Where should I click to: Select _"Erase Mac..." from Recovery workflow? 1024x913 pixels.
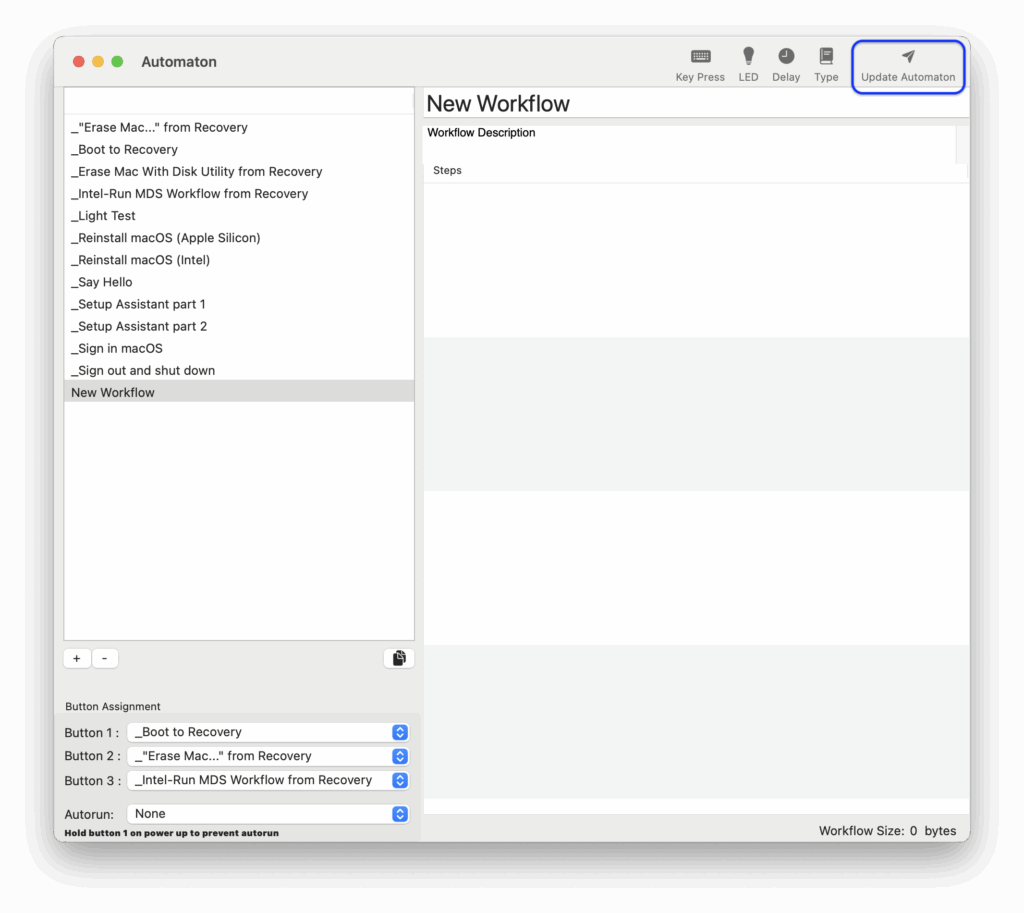tap(239, 127)
